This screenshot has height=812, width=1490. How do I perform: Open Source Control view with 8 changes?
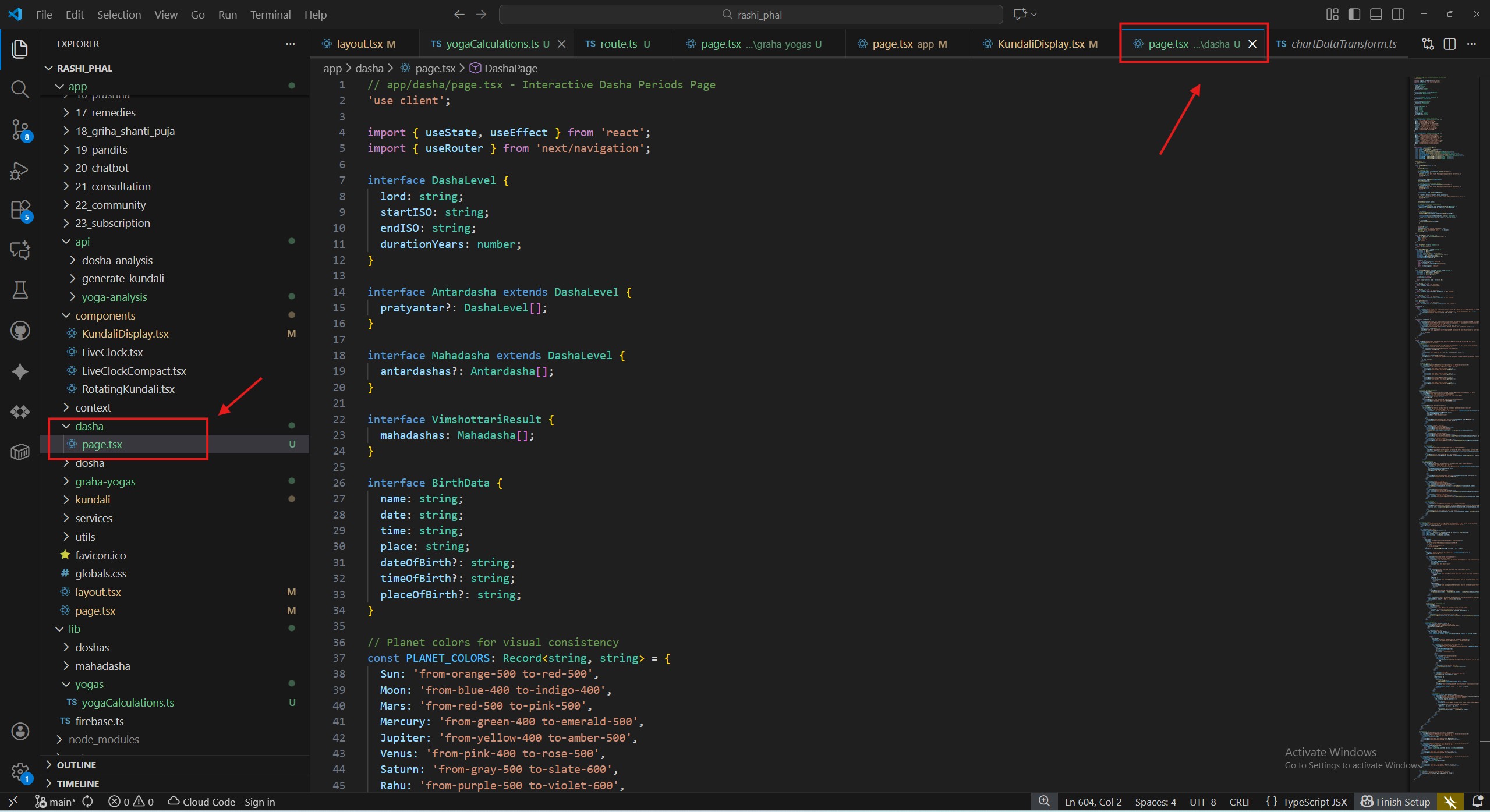coord(20,129)
